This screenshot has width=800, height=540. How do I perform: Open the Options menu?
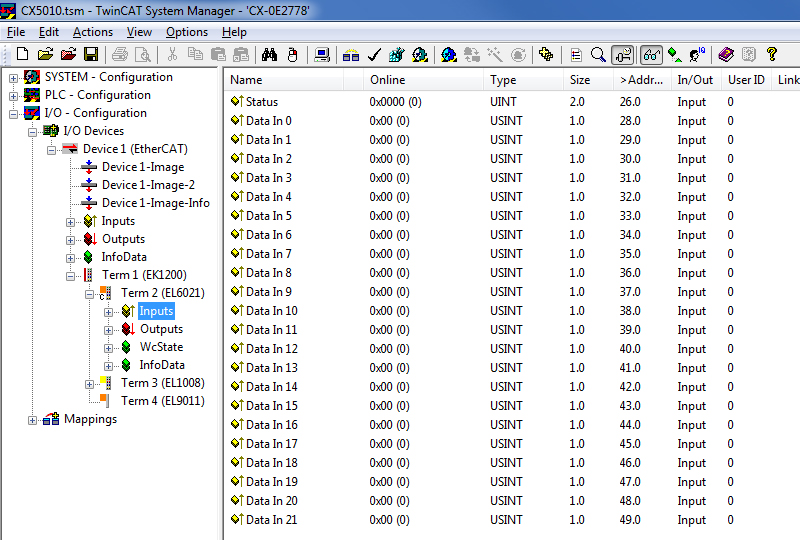point(187,32)
